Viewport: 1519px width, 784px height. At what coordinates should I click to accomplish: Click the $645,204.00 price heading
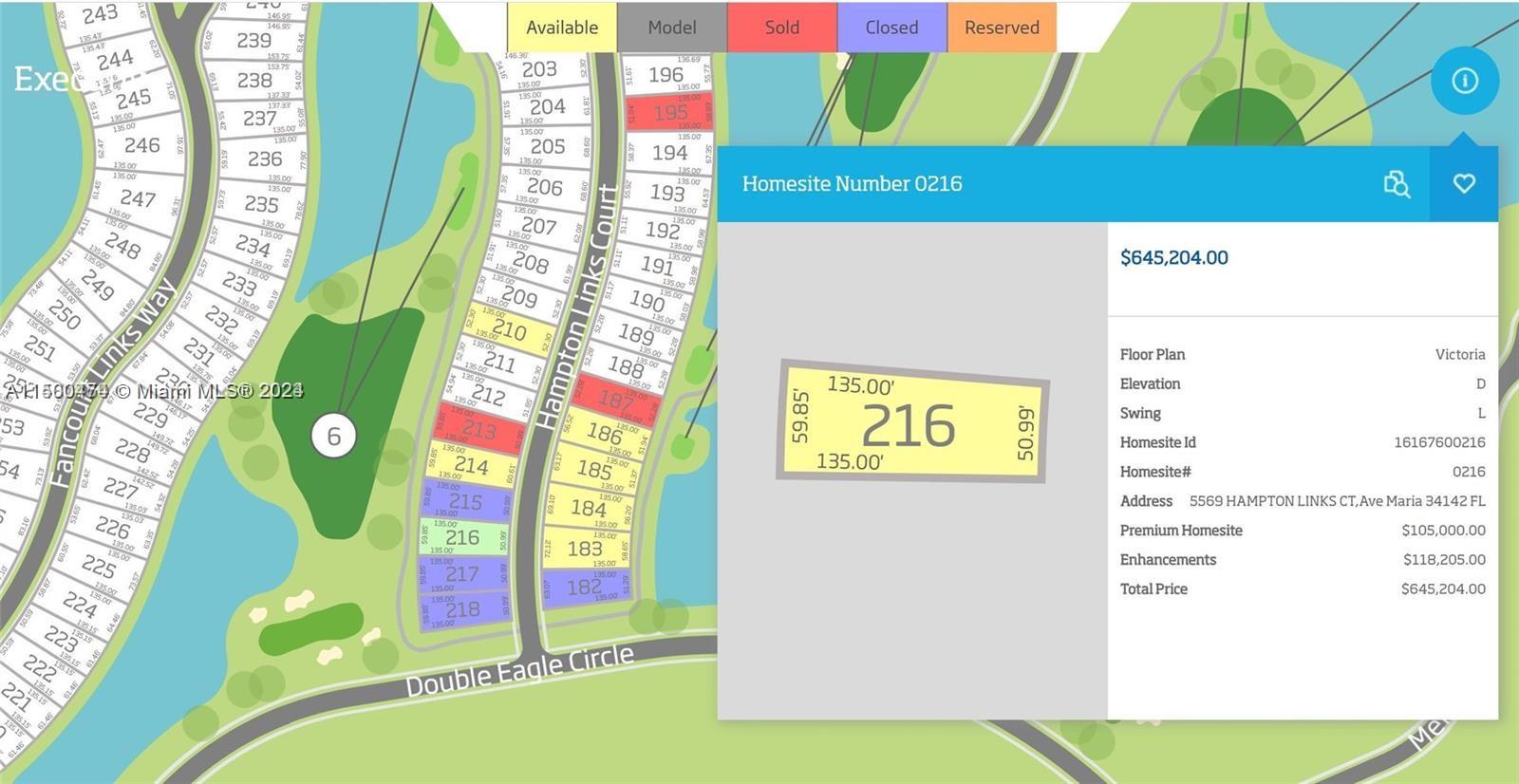coord(1174,257)
